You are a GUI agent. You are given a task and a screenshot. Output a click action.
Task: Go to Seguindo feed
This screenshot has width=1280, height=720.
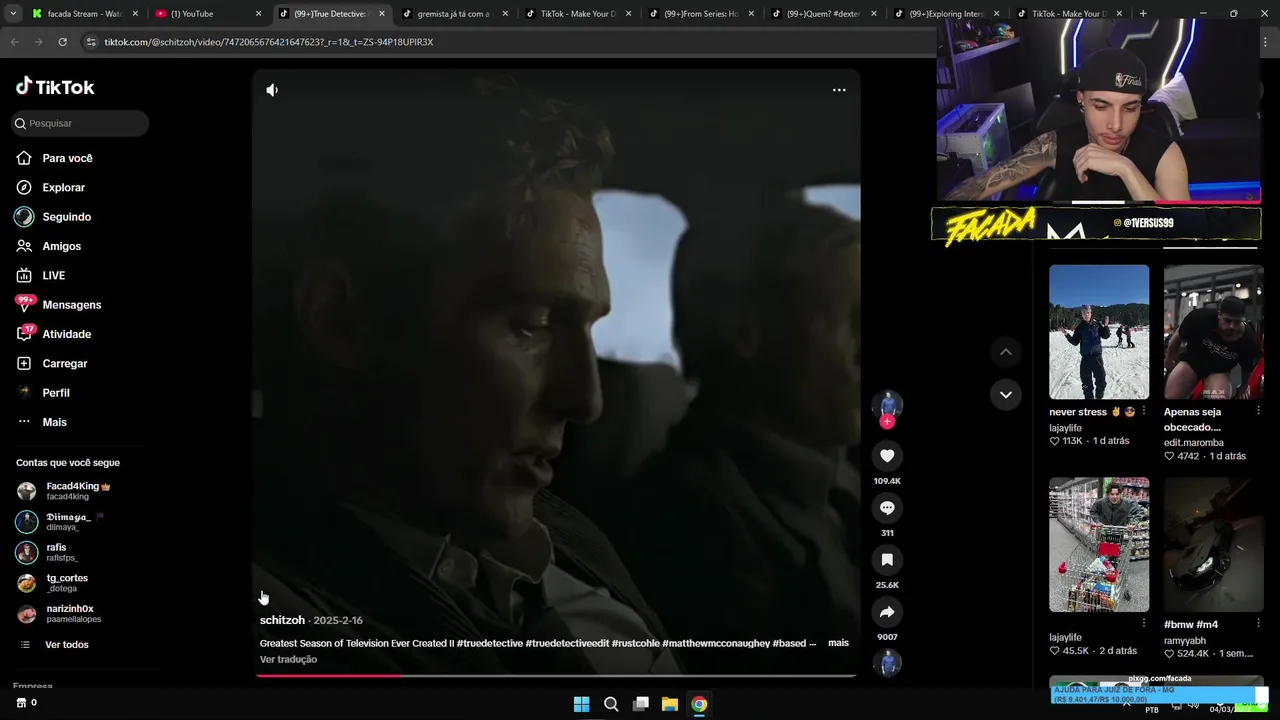[x=54, y=217]
